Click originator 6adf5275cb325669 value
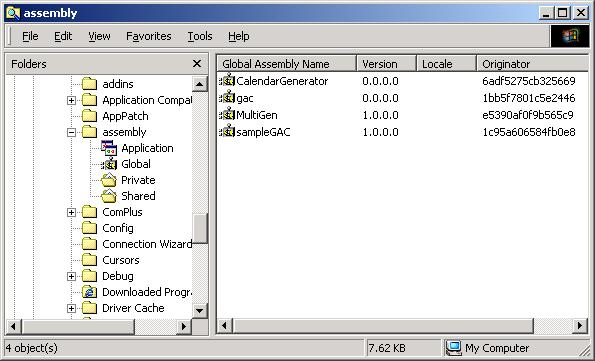The image size is (595, 361). [x=529, y=81]
